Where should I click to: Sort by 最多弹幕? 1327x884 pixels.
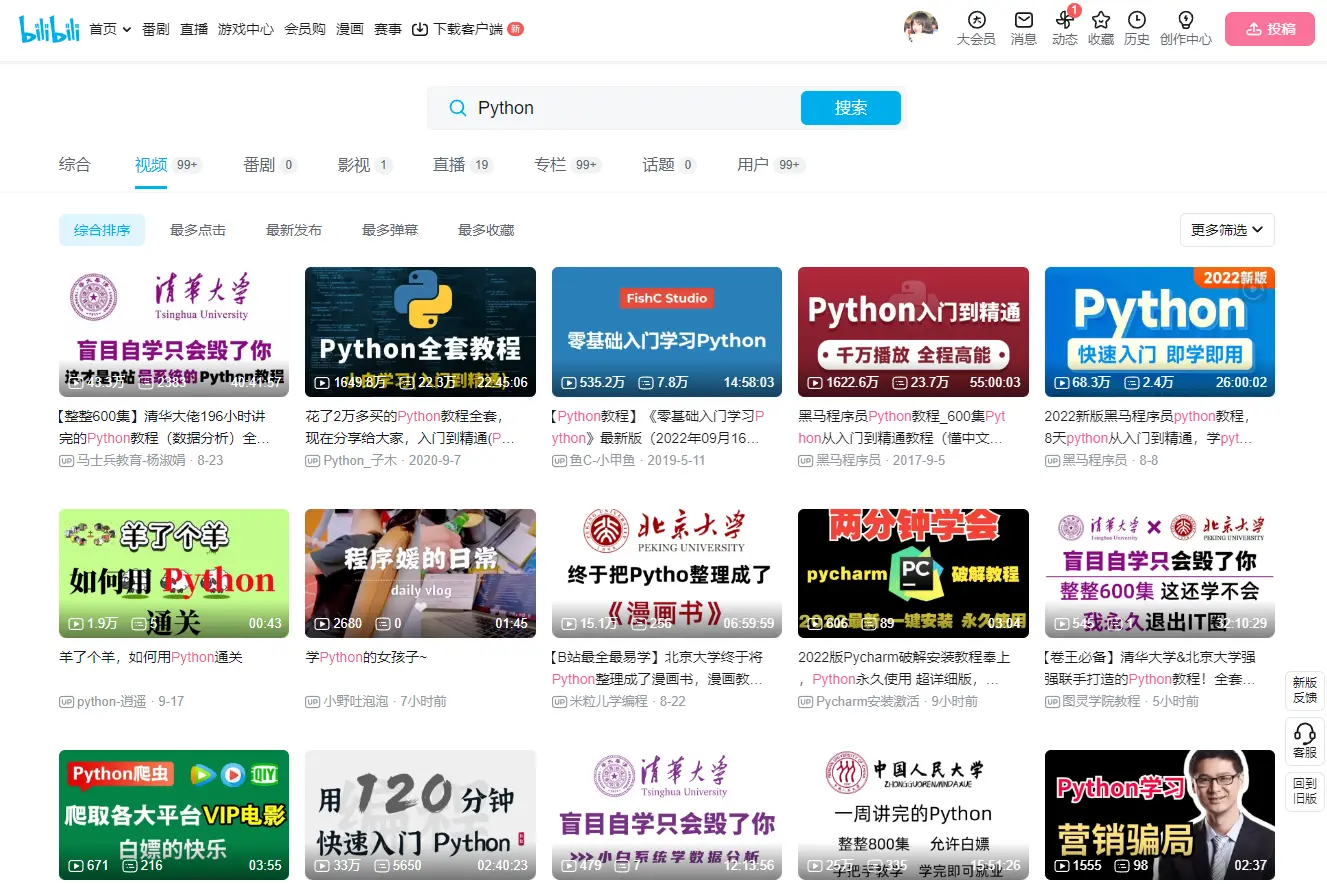click(x=390, y=230)
